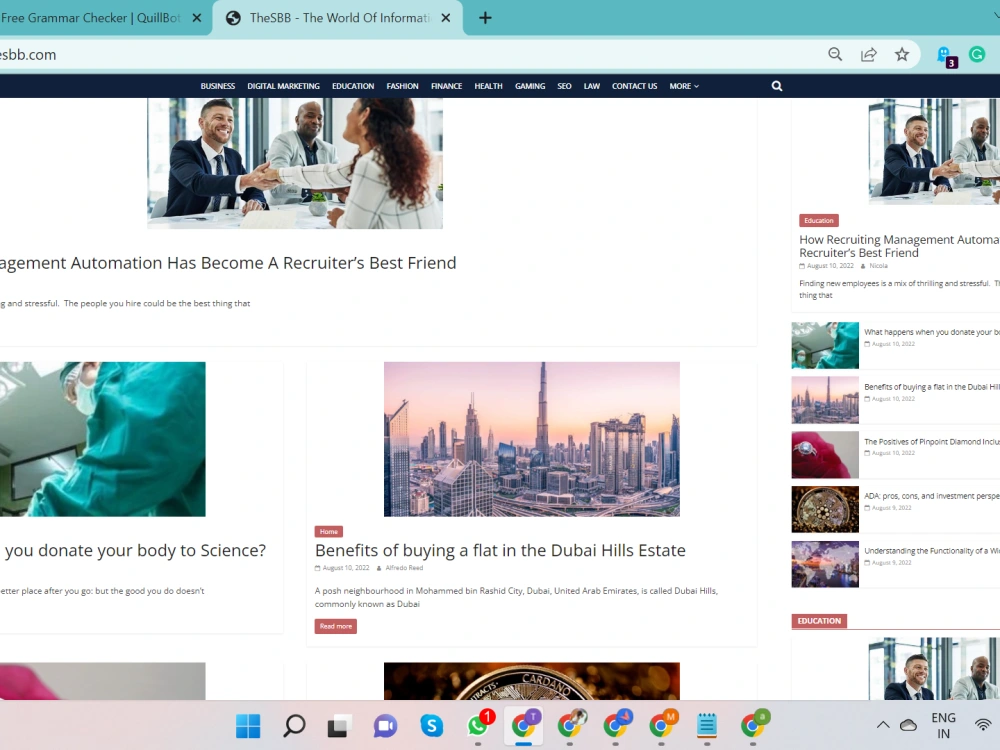
Task: Open sidebar Understanding the Functionality link
Action: coord(932,551)
